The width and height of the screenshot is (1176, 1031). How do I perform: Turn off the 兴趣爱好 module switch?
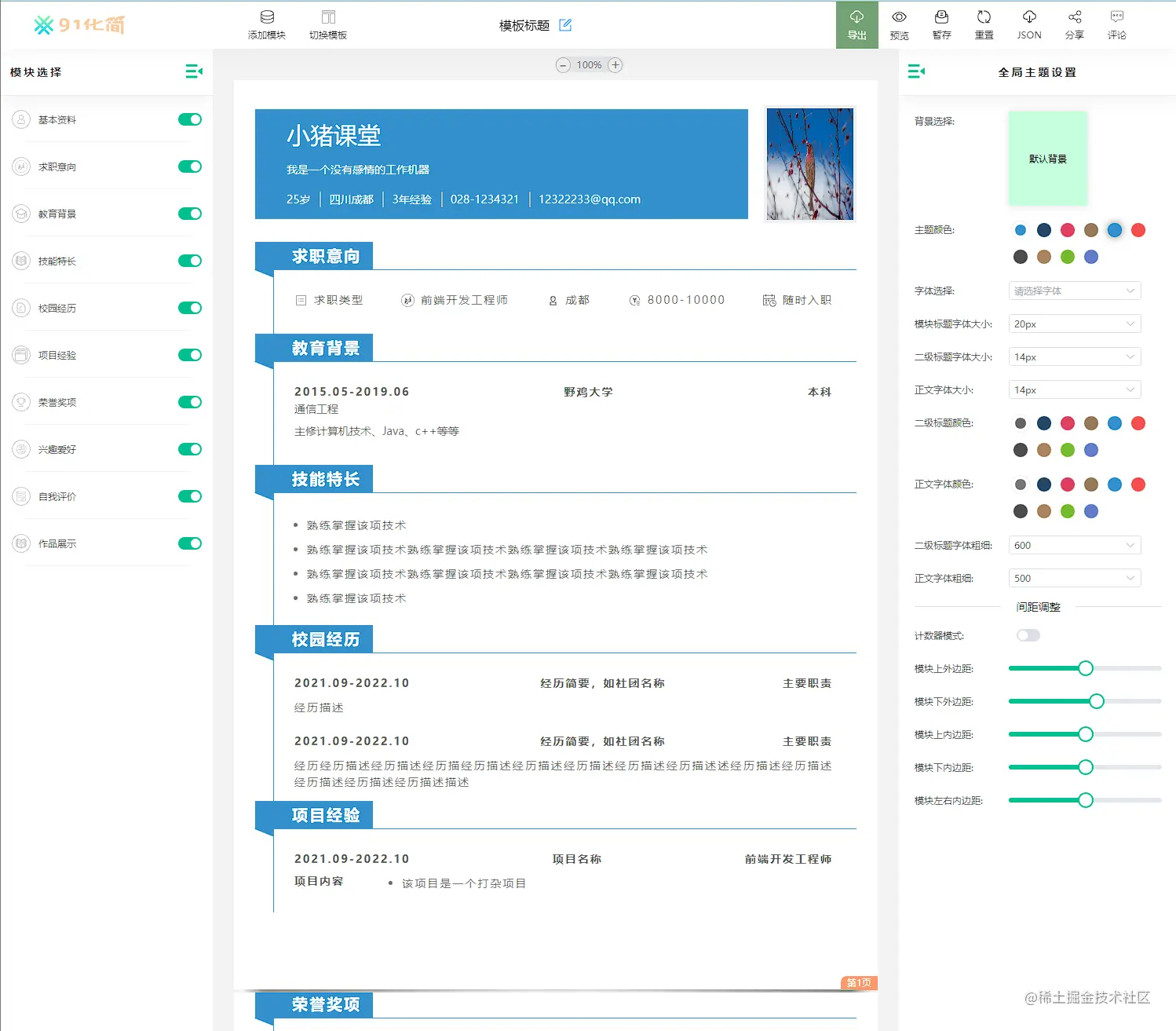(x=190, y=449)
